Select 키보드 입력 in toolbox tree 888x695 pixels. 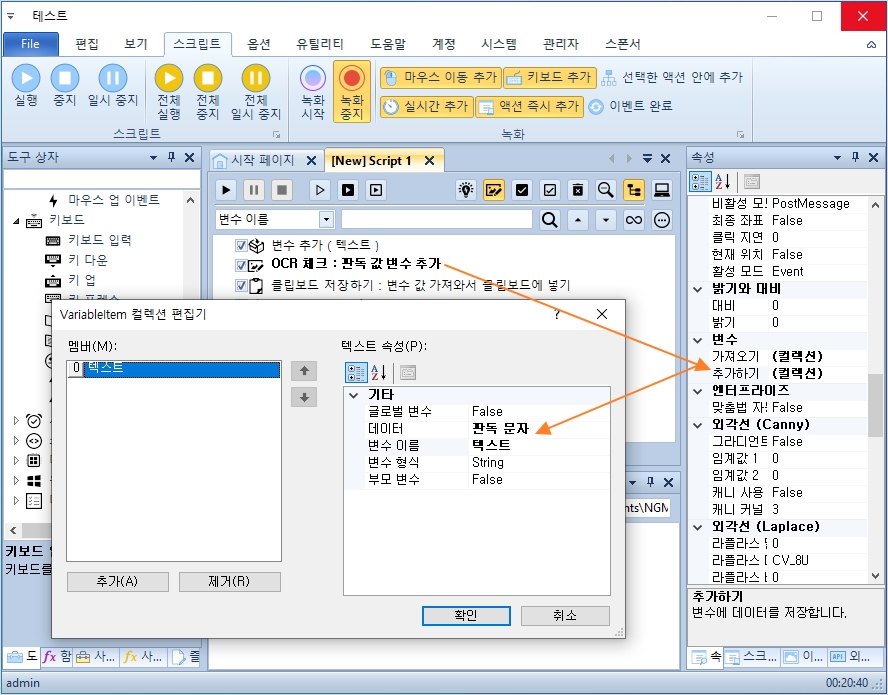tap(99, 240)
